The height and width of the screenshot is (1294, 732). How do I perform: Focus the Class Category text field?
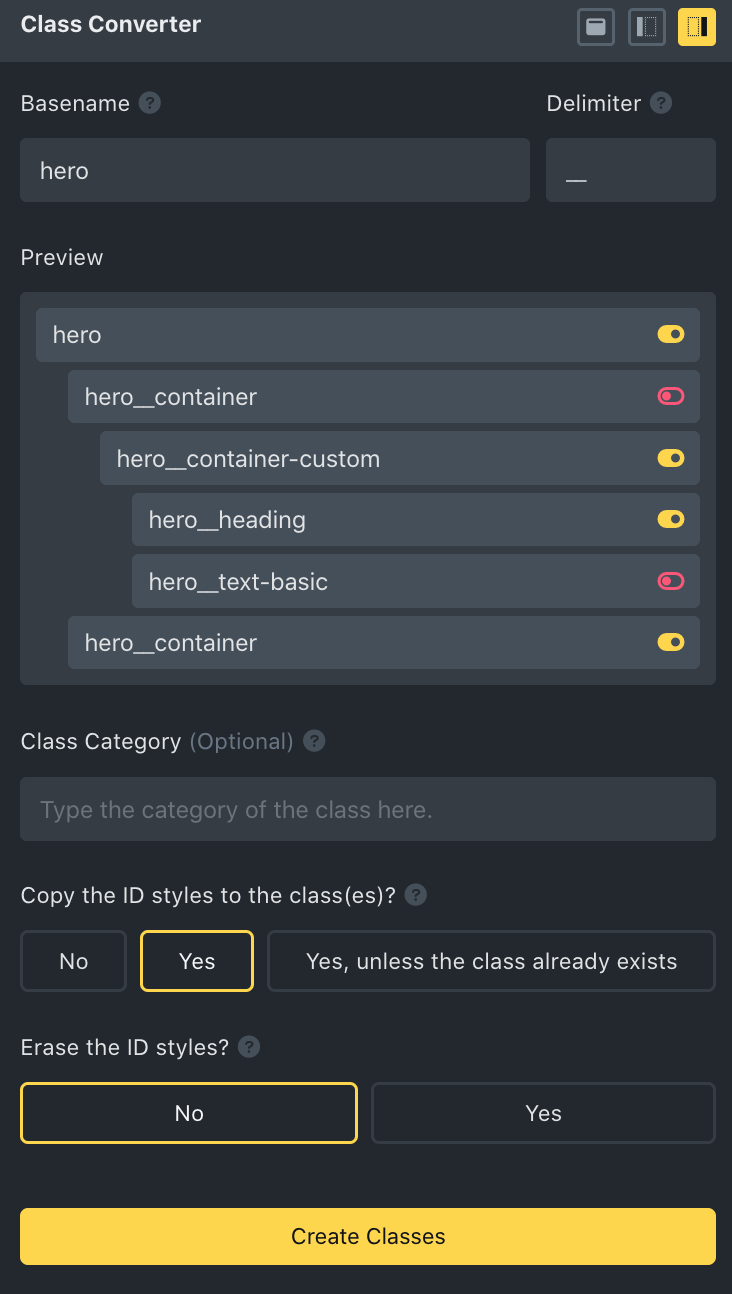coord(368,809)
